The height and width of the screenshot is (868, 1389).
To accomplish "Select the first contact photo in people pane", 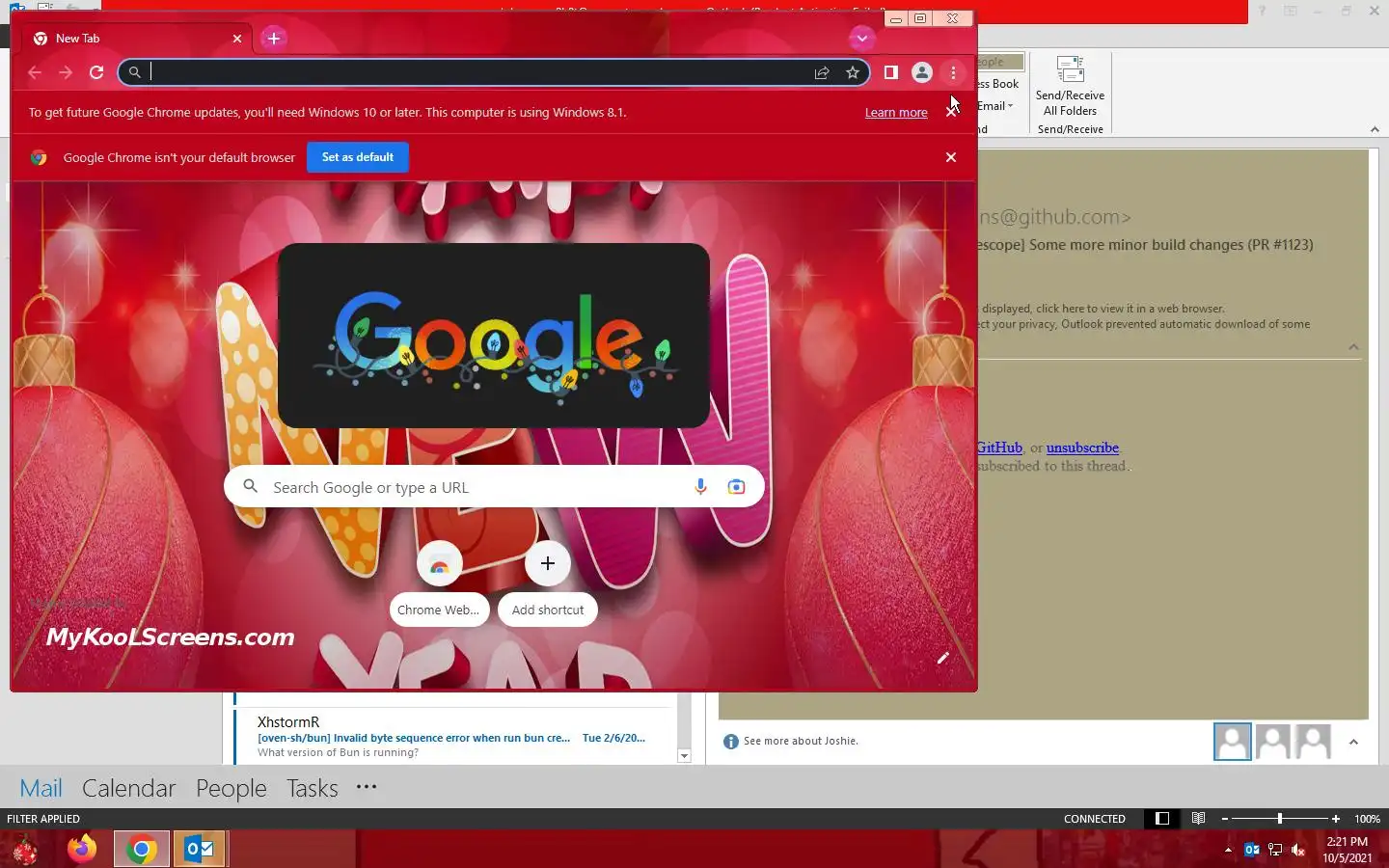I will (x=1232, y=742).
